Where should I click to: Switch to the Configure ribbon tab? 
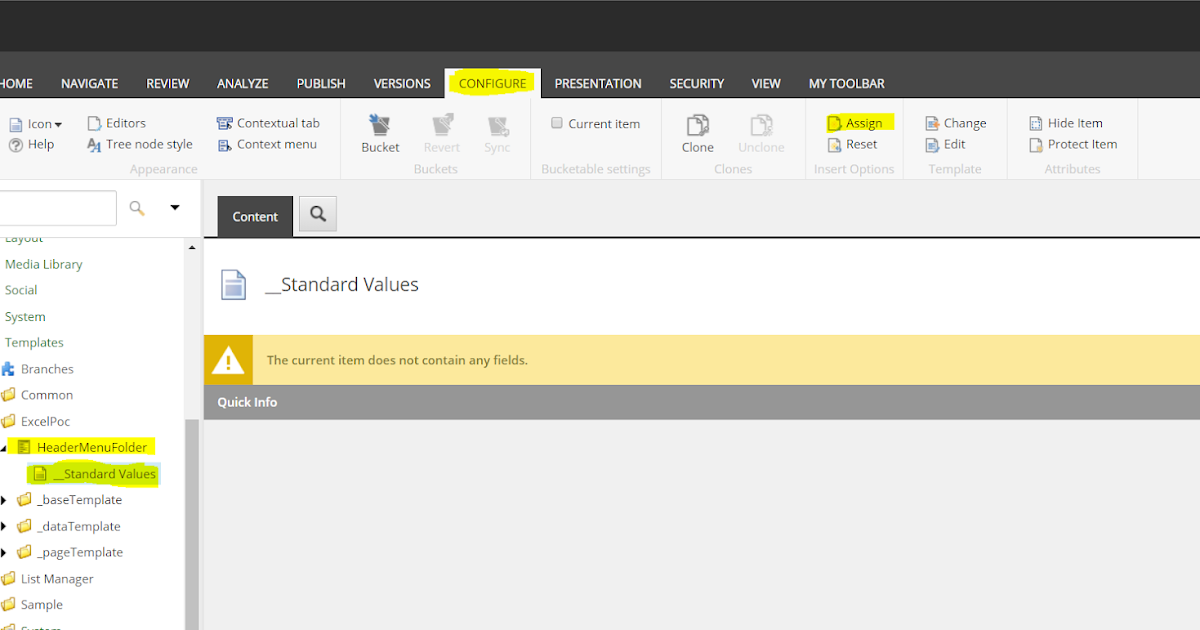(492, 83)
